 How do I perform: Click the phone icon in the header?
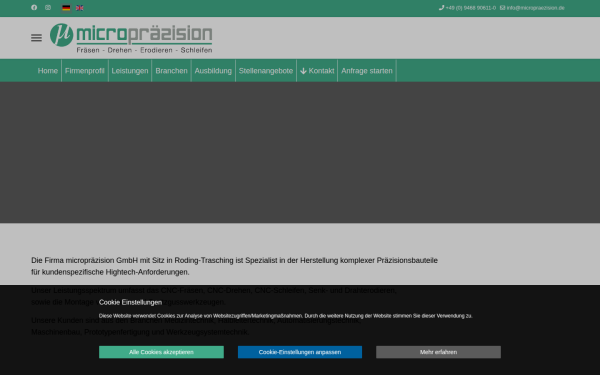coord(441,8)
